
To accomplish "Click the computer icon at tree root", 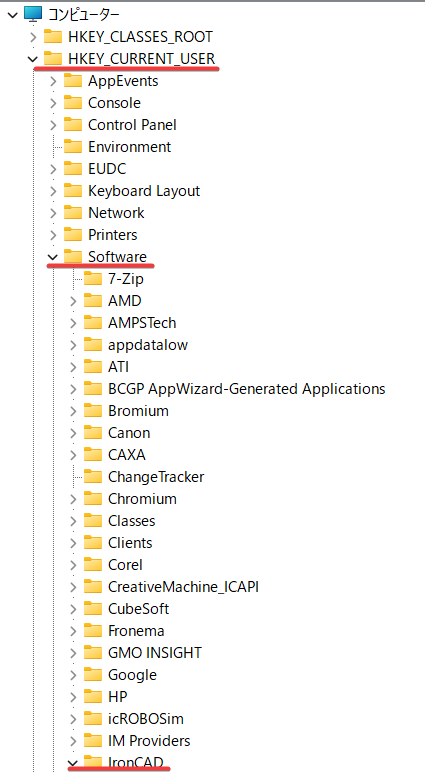I will (33, 14).
